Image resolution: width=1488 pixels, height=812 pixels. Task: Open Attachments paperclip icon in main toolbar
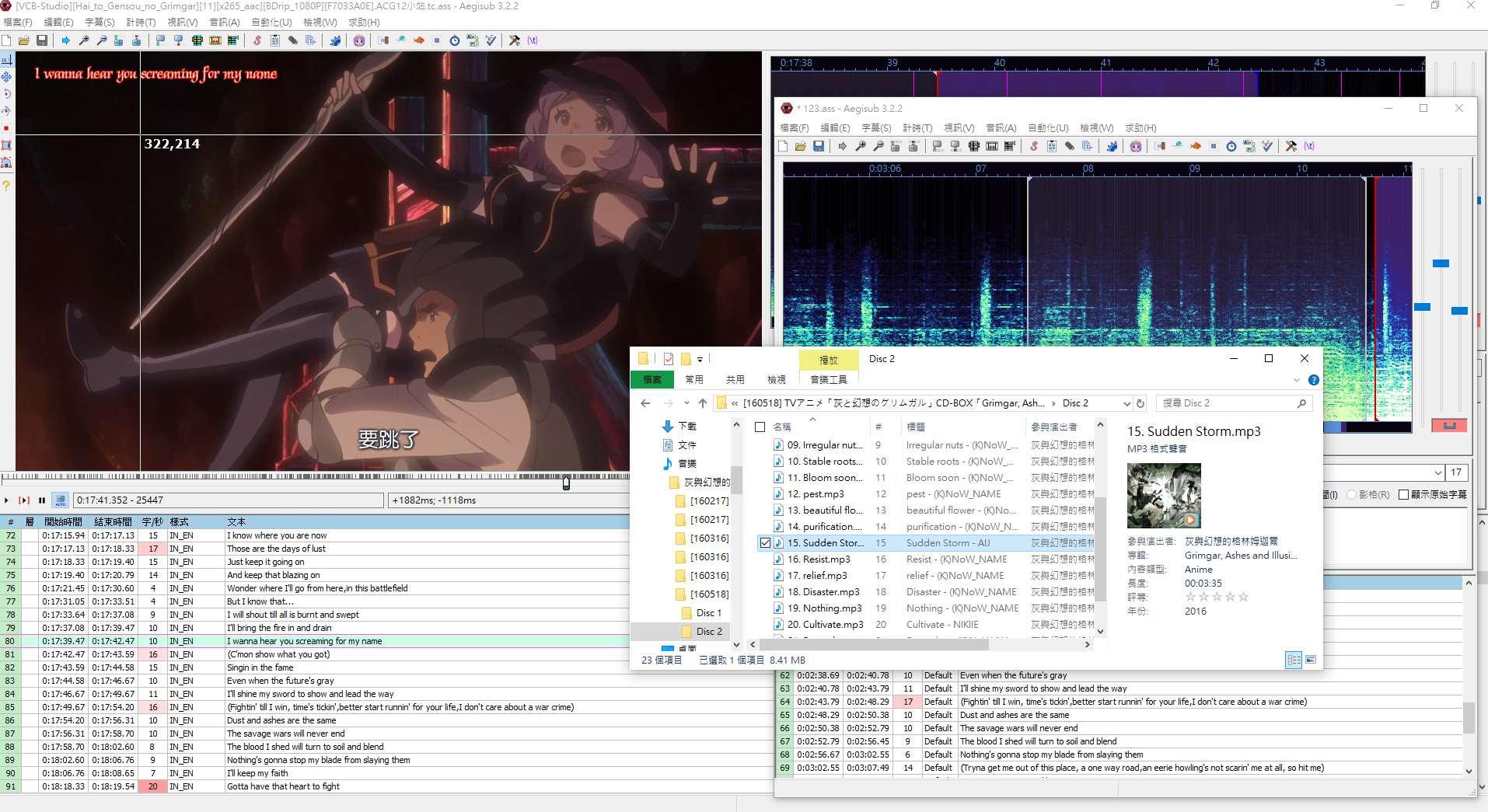click(x=293, y=40)
